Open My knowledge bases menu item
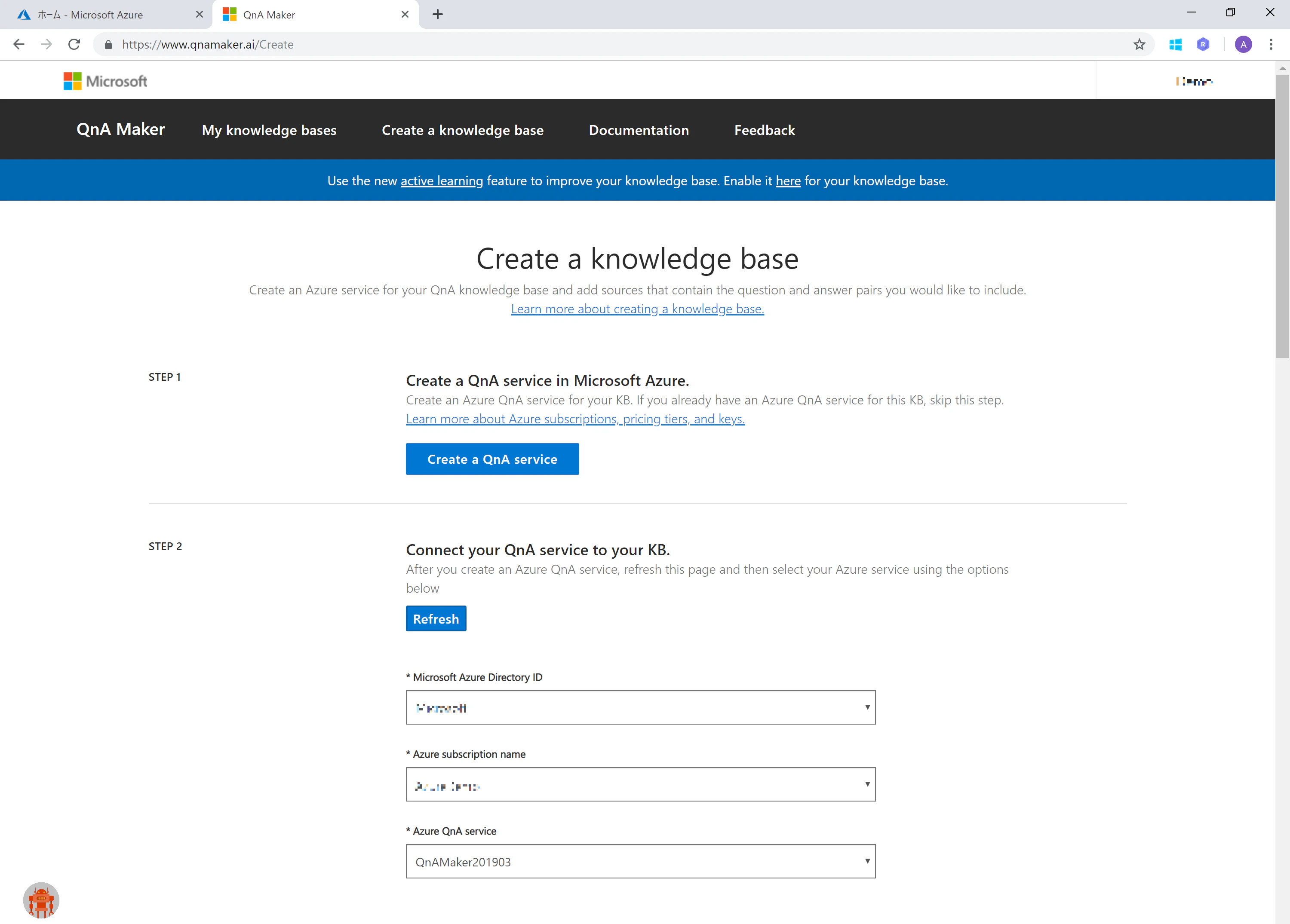 tap(269, 130)
